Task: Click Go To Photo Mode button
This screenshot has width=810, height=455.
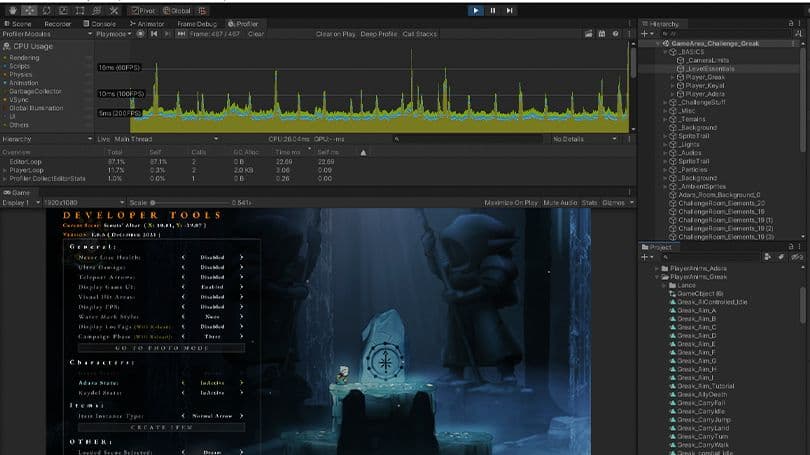Action: coord(160,347)
